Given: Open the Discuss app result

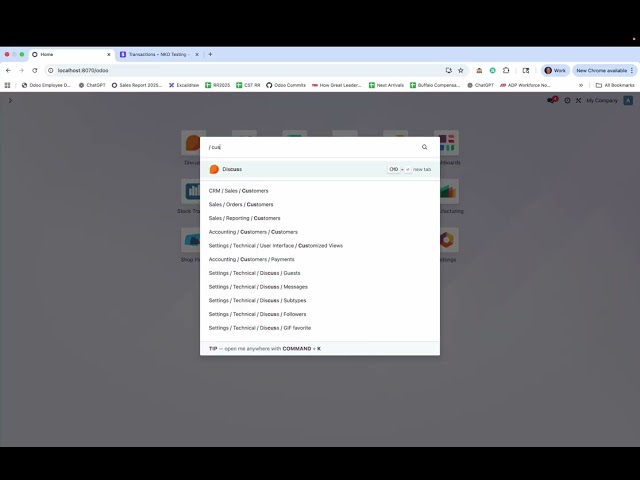Looking at the screenshot, I should [320, 169].
